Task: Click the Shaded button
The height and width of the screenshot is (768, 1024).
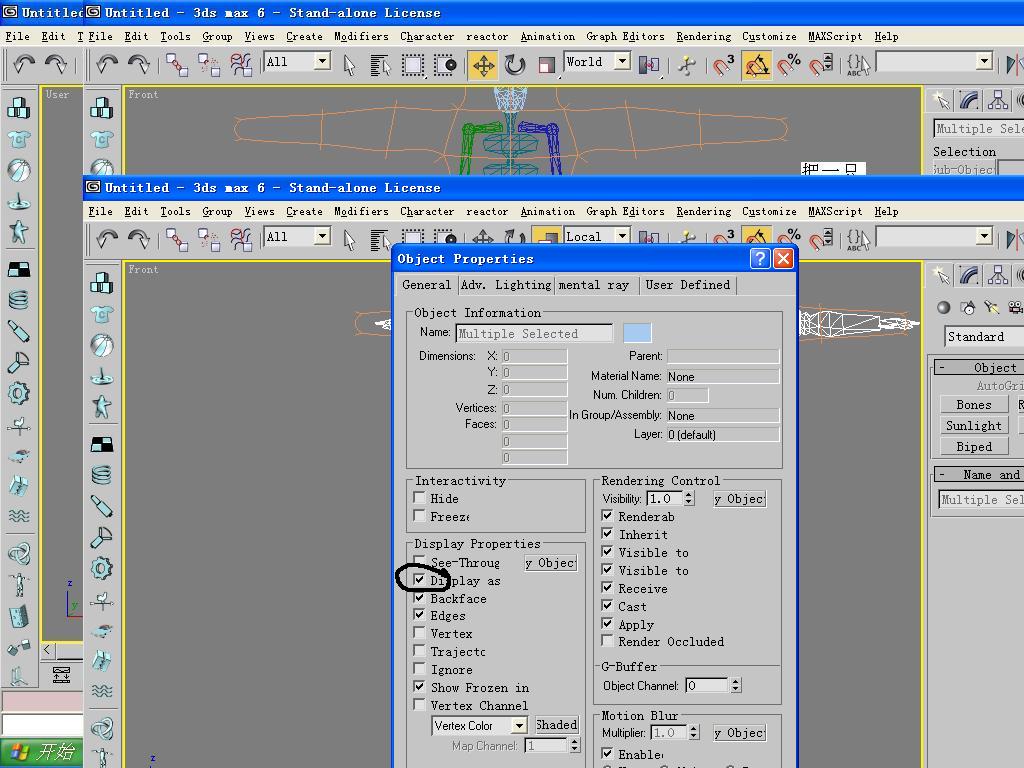Action: tap(556, 725)
